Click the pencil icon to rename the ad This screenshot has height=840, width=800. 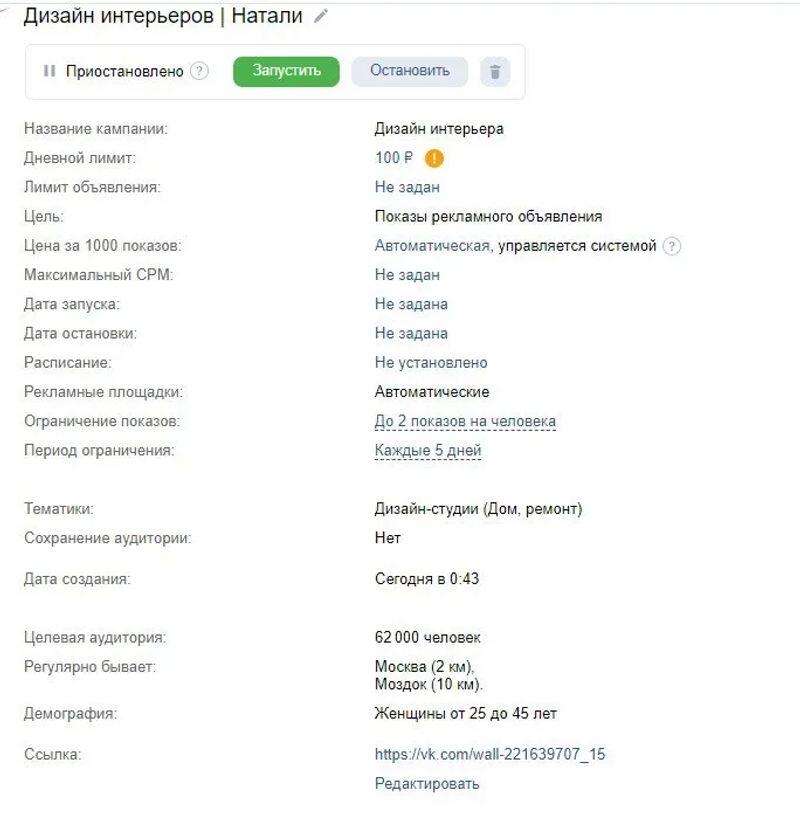320,17
